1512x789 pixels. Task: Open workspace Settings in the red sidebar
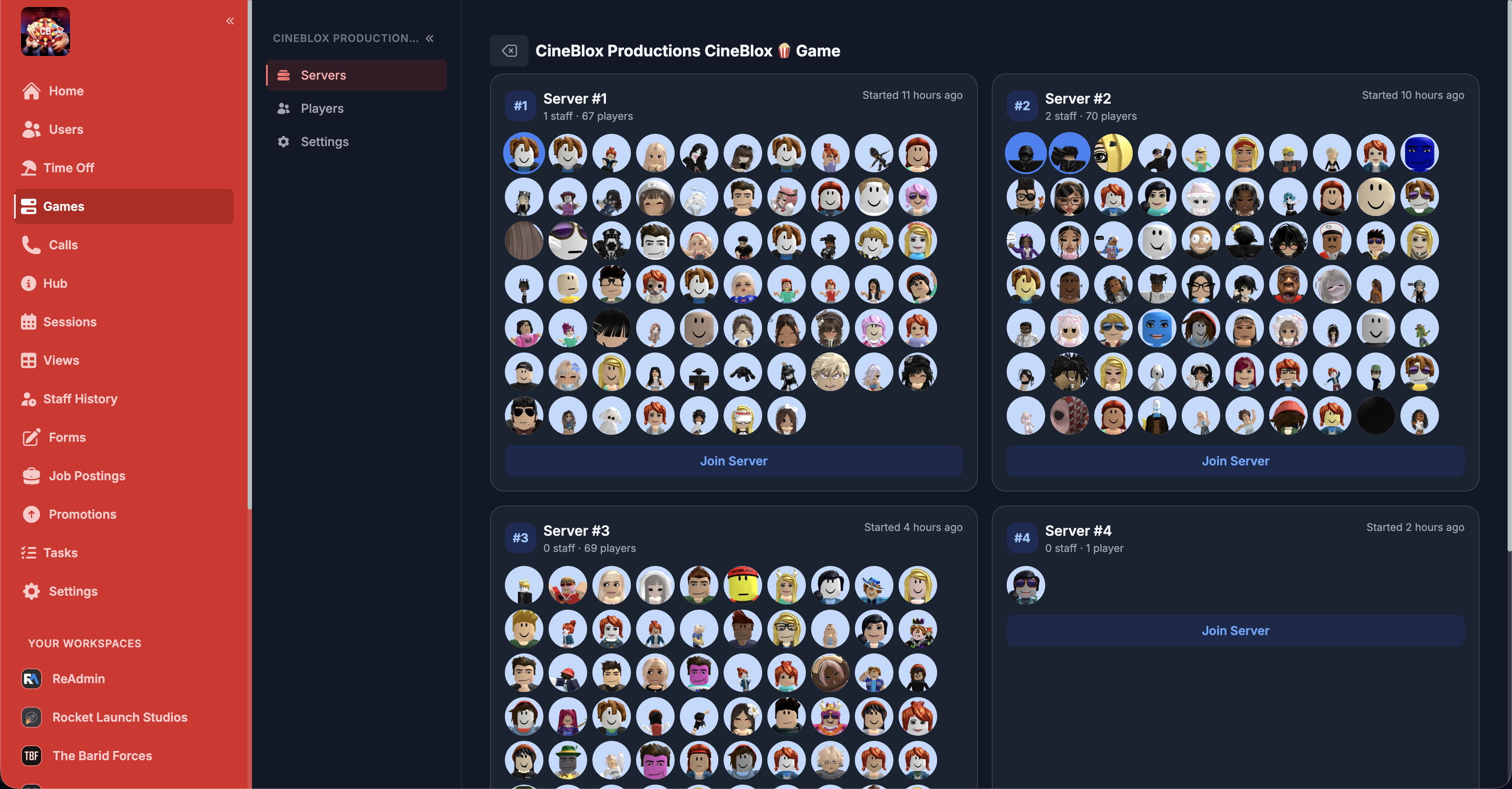pyautogui.click(x=124, y=591)
